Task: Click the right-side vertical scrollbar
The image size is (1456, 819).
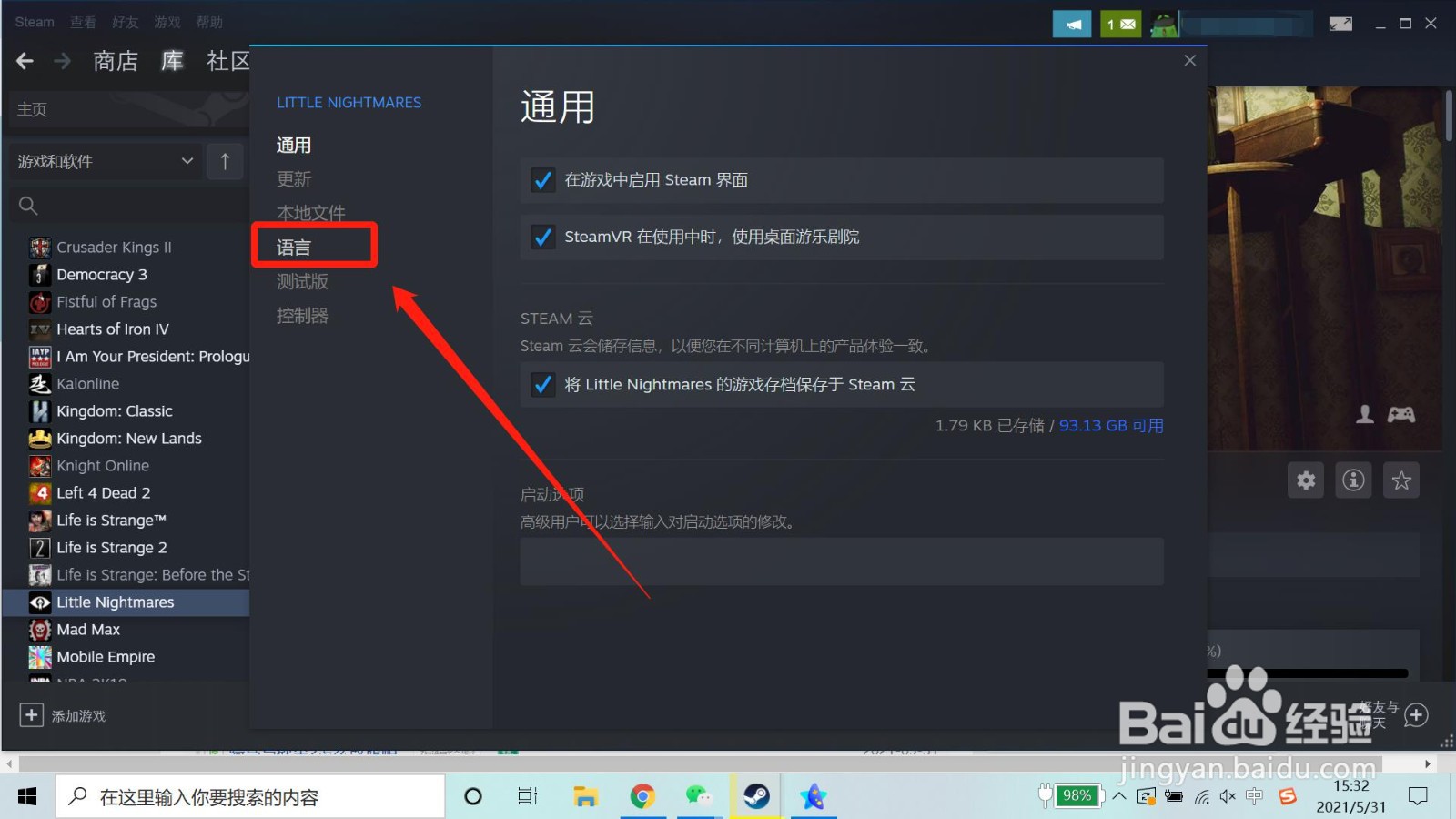Action: tap(1449, 116)
